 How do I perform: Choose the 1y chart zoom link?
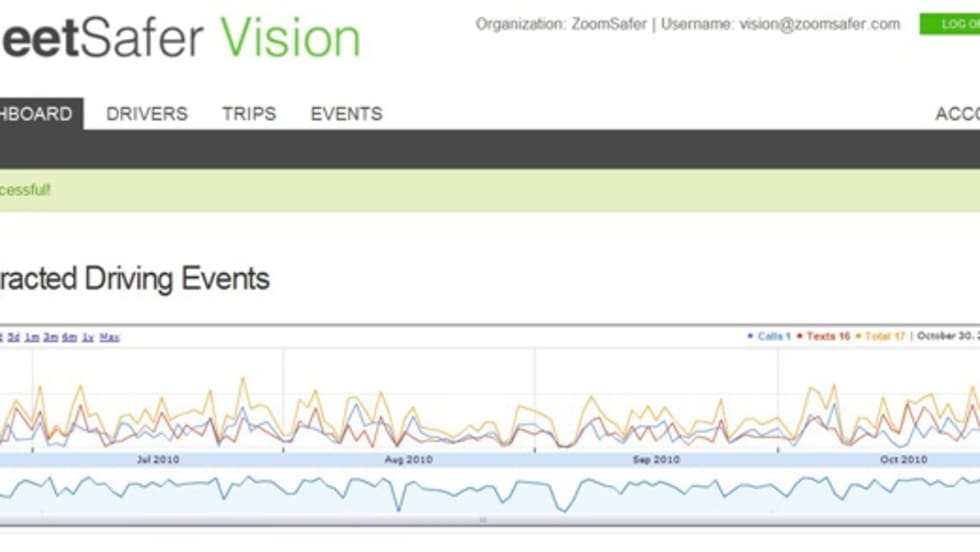point(88,337)
